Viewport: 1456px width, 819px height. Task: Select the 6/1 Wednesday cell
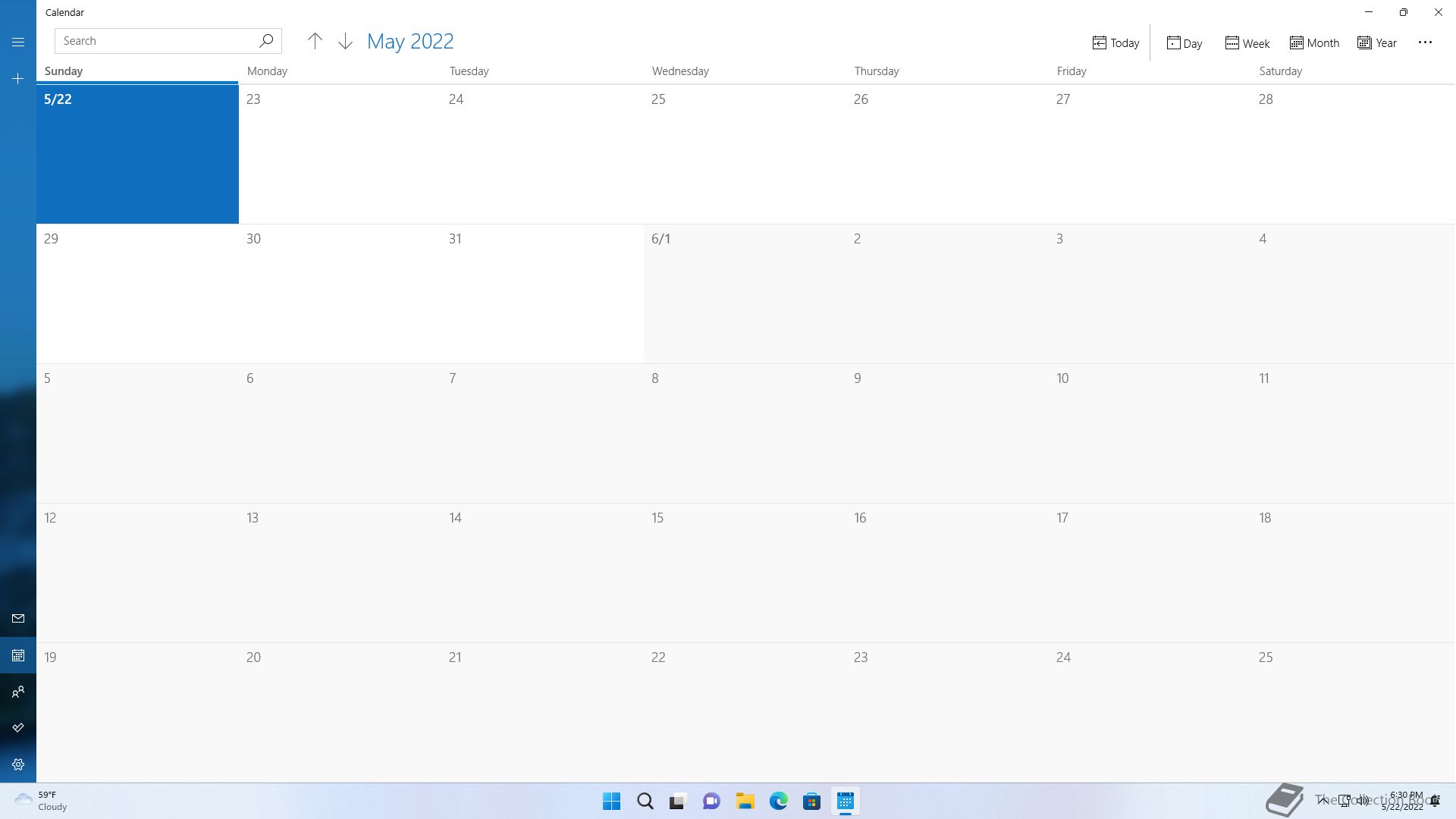point(745,293)
